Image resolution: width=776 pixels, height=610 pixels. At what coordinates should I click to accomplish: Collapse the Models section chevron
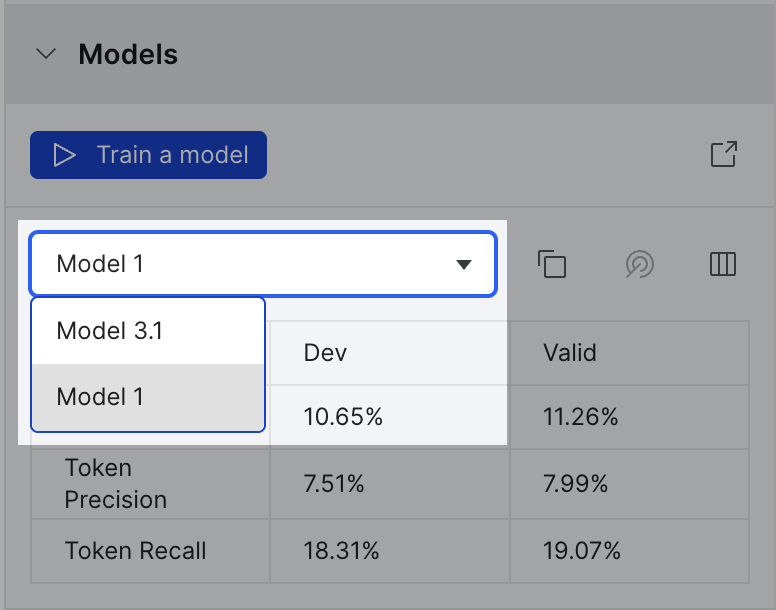[x=46, y=53]
